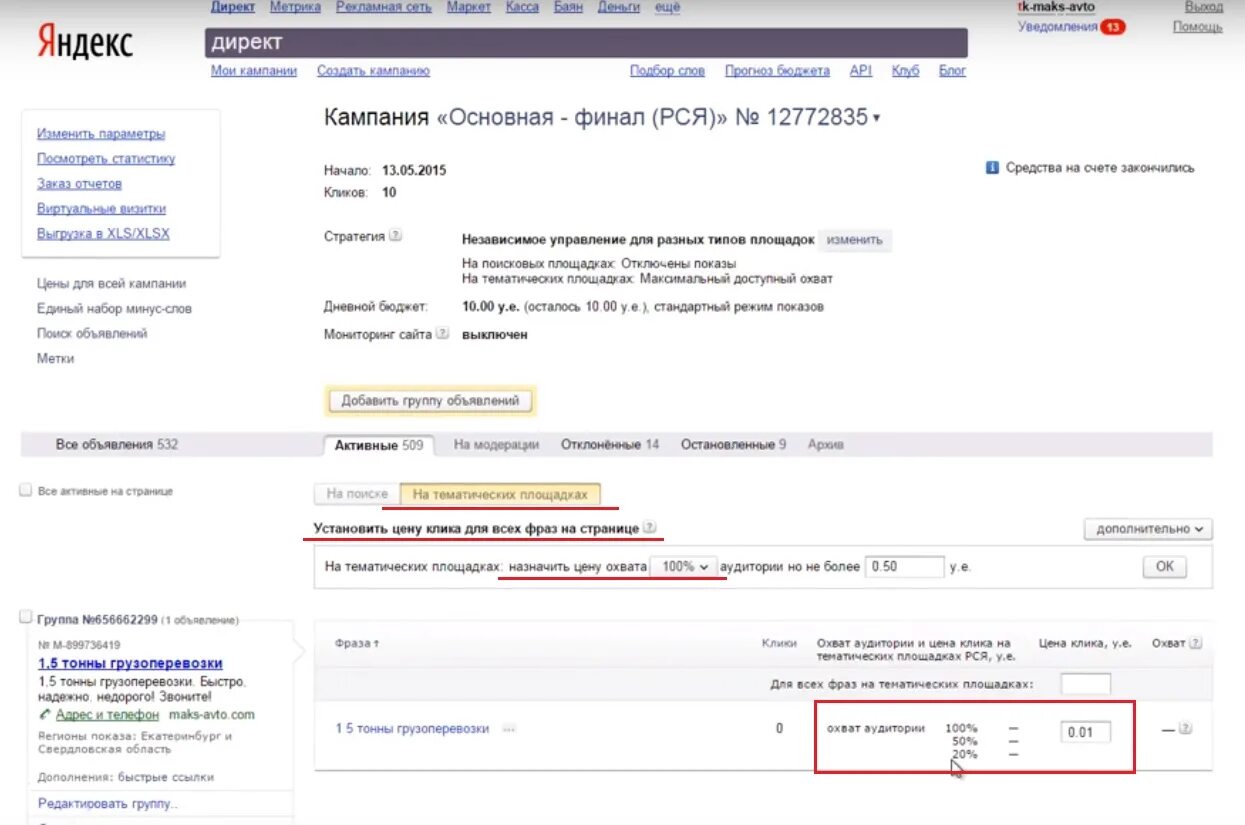Click Цены для всей кампании
1245x825 pixels.
coord(111,284)
